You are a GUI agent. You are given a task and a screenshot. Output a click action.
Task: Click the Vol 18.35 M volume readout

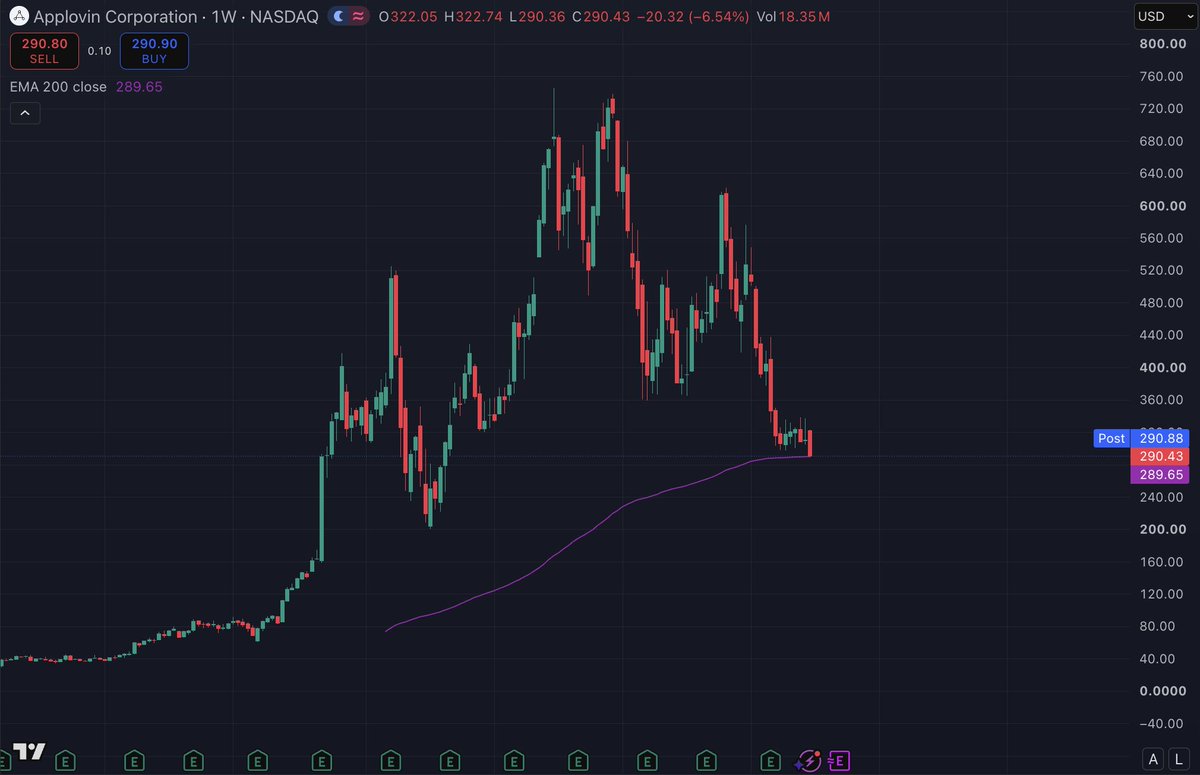[x=793, y=17]
